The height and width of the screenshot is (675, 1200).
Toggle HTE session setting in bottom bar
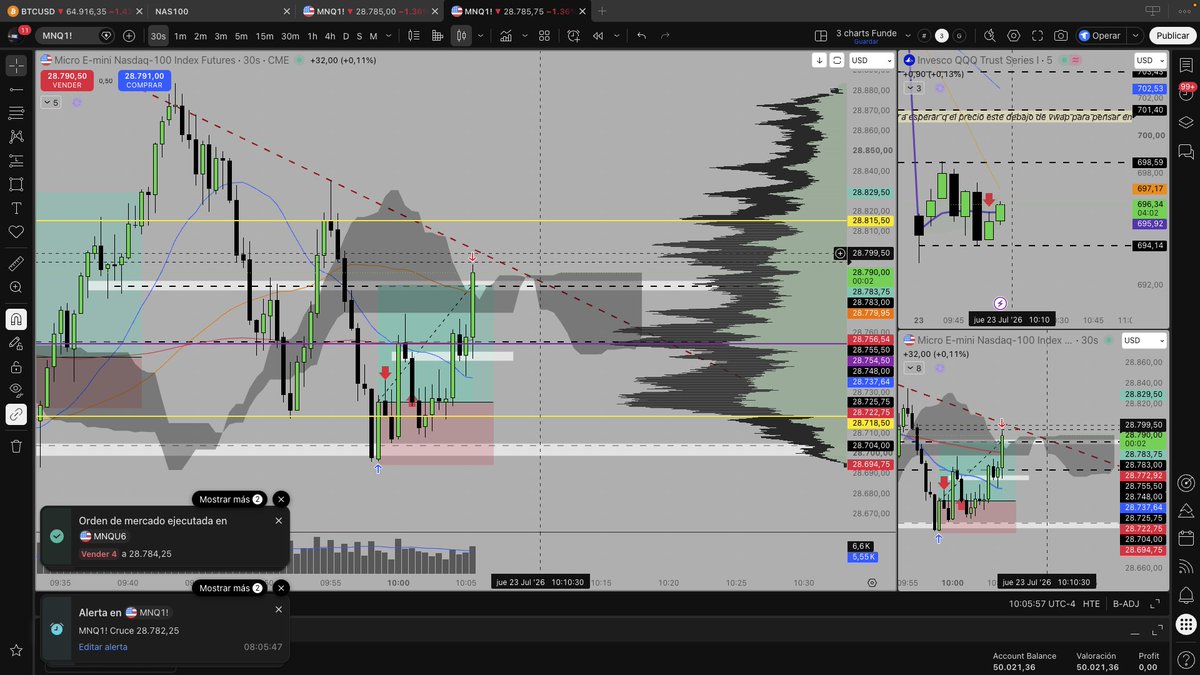pos(1091,603)
